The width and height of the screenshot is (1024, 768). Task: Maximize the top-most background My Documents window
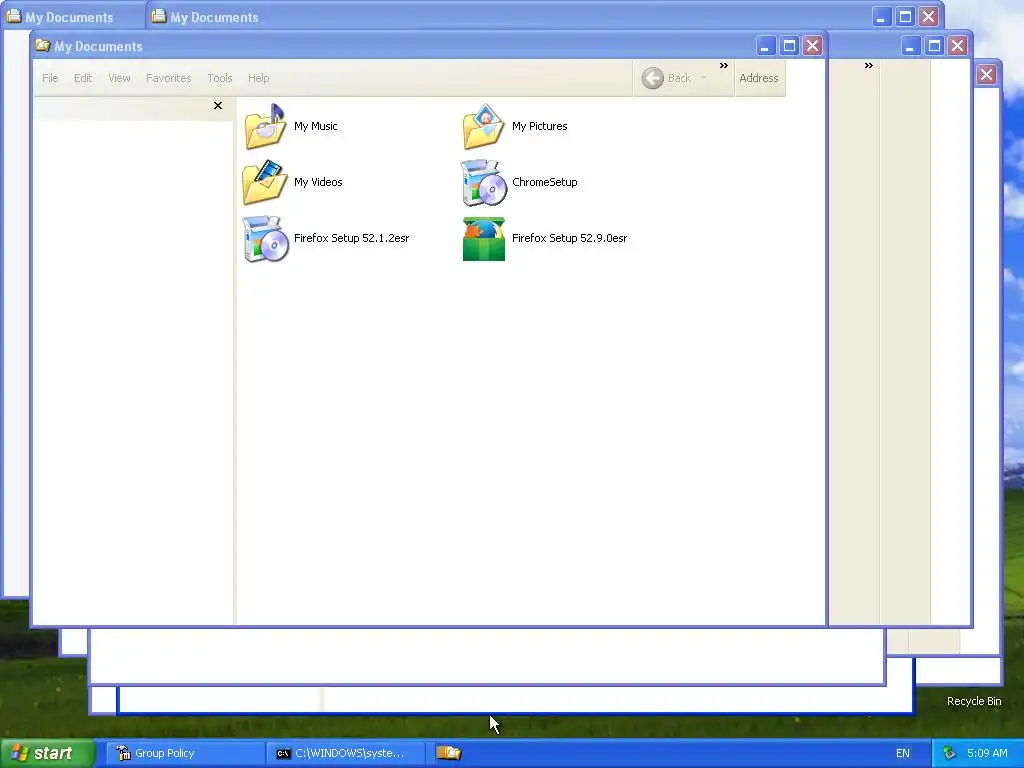(906, 17)
